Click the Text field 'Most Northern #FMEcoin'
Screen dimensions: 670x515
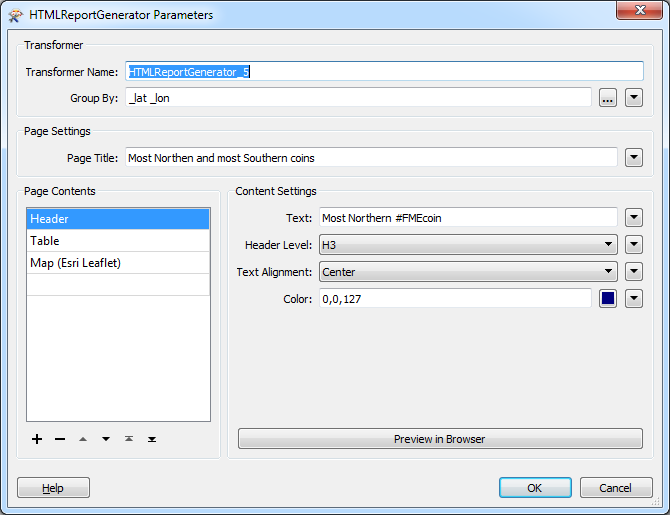coord(468,218)
